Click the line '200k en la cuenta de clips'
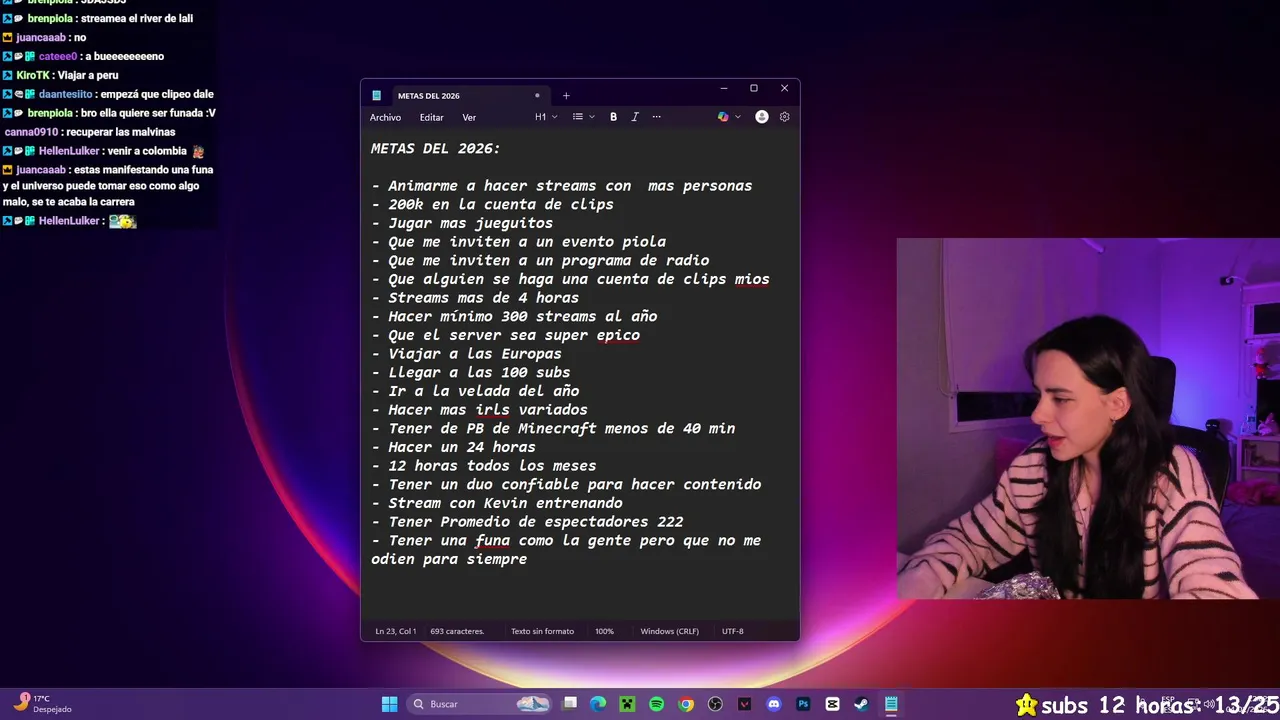1280x720 pixels. tap(492, 204)
